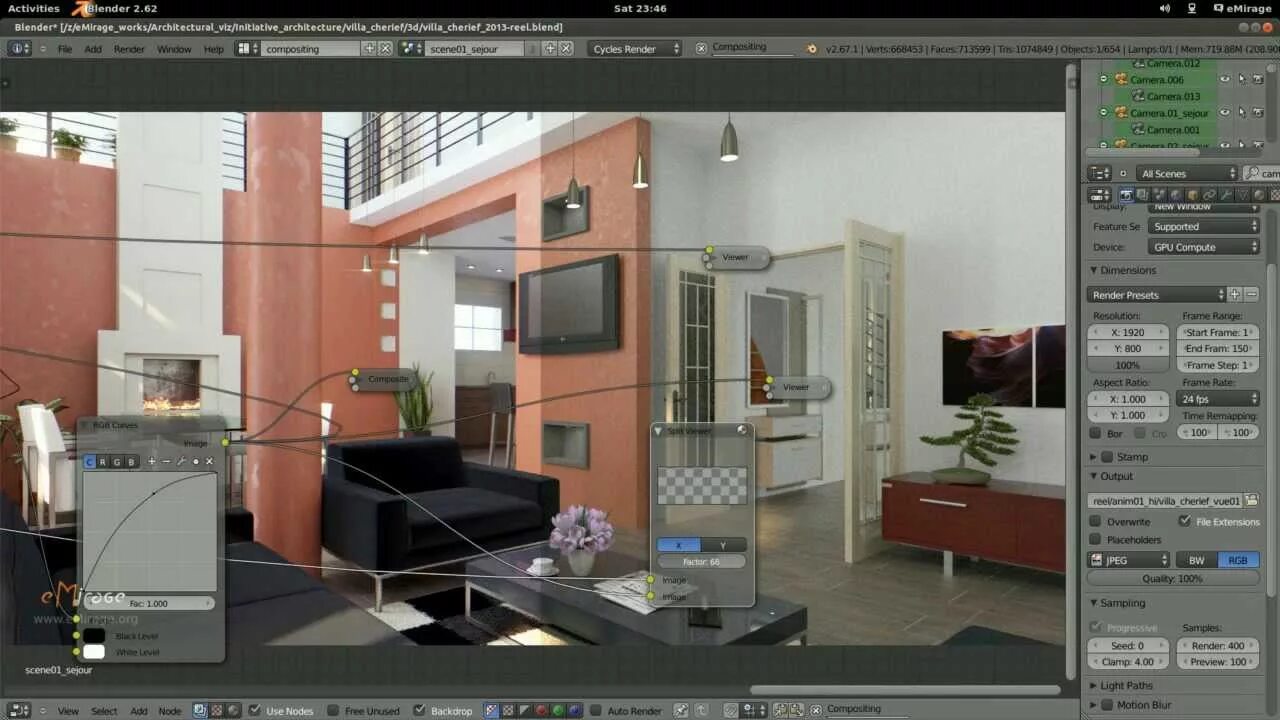This screenshot has height=720, width=1280.
Task: Open the Modifiers wrench tab icon
Action: point(1227,195)
